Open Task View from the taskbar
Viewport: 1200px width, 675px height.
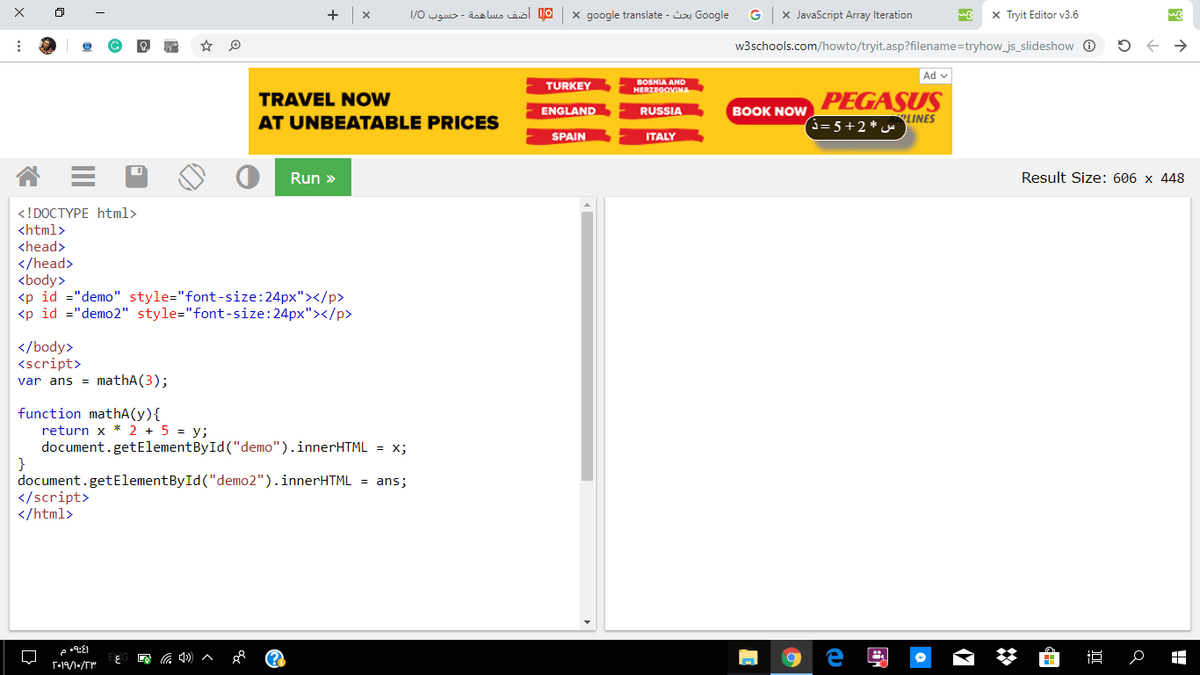[1094, 658]
